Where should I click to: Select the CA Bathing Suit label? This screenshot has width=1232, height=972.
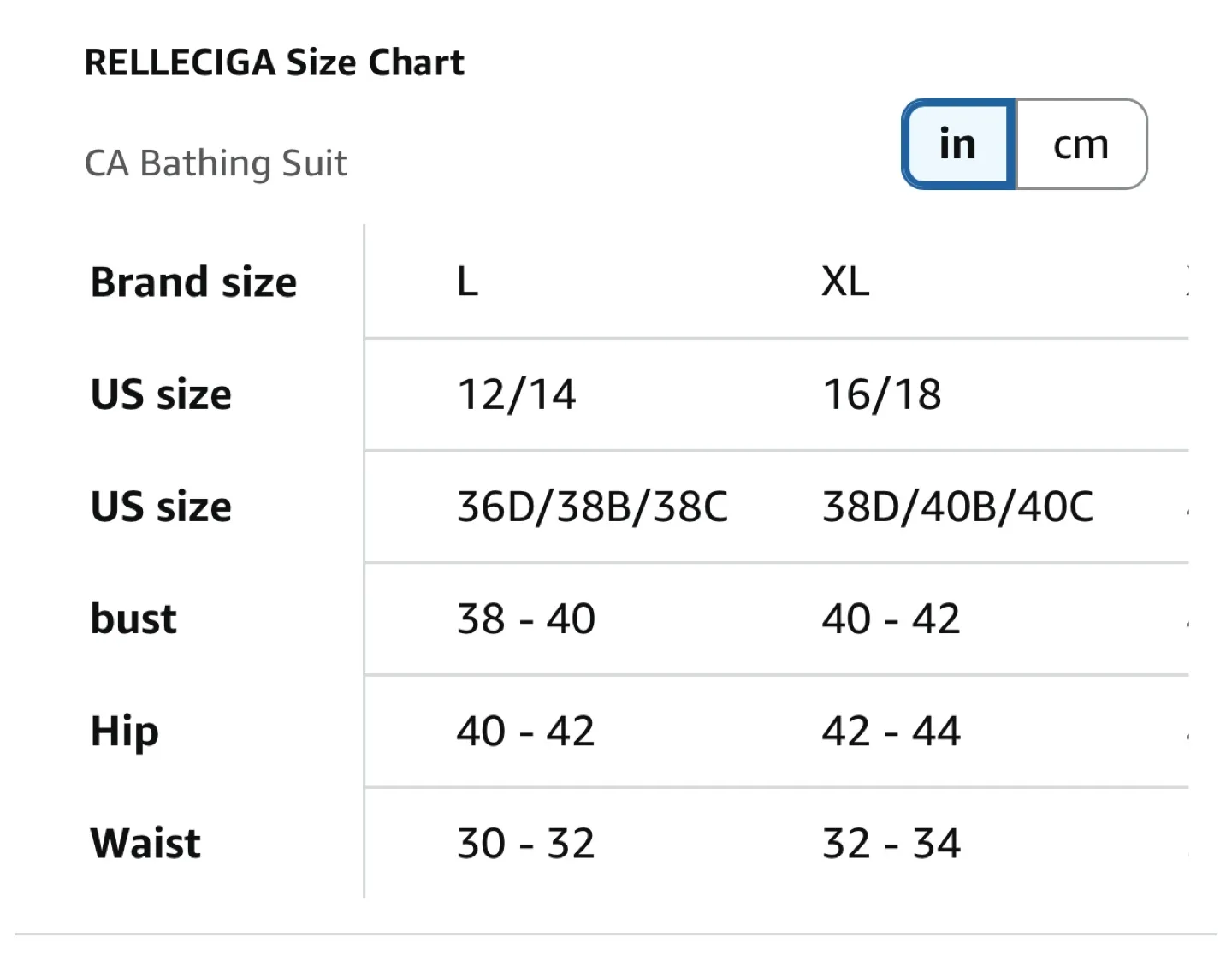[x=216, y=162]
